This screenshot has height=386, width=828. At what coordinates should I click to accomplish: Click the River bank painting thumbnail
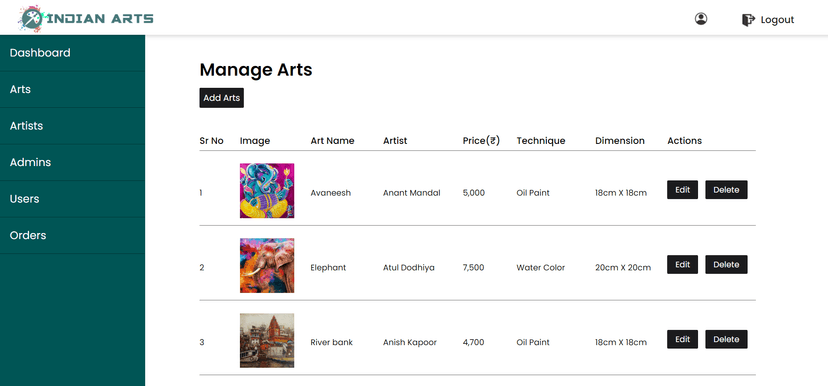click(267, 341)
